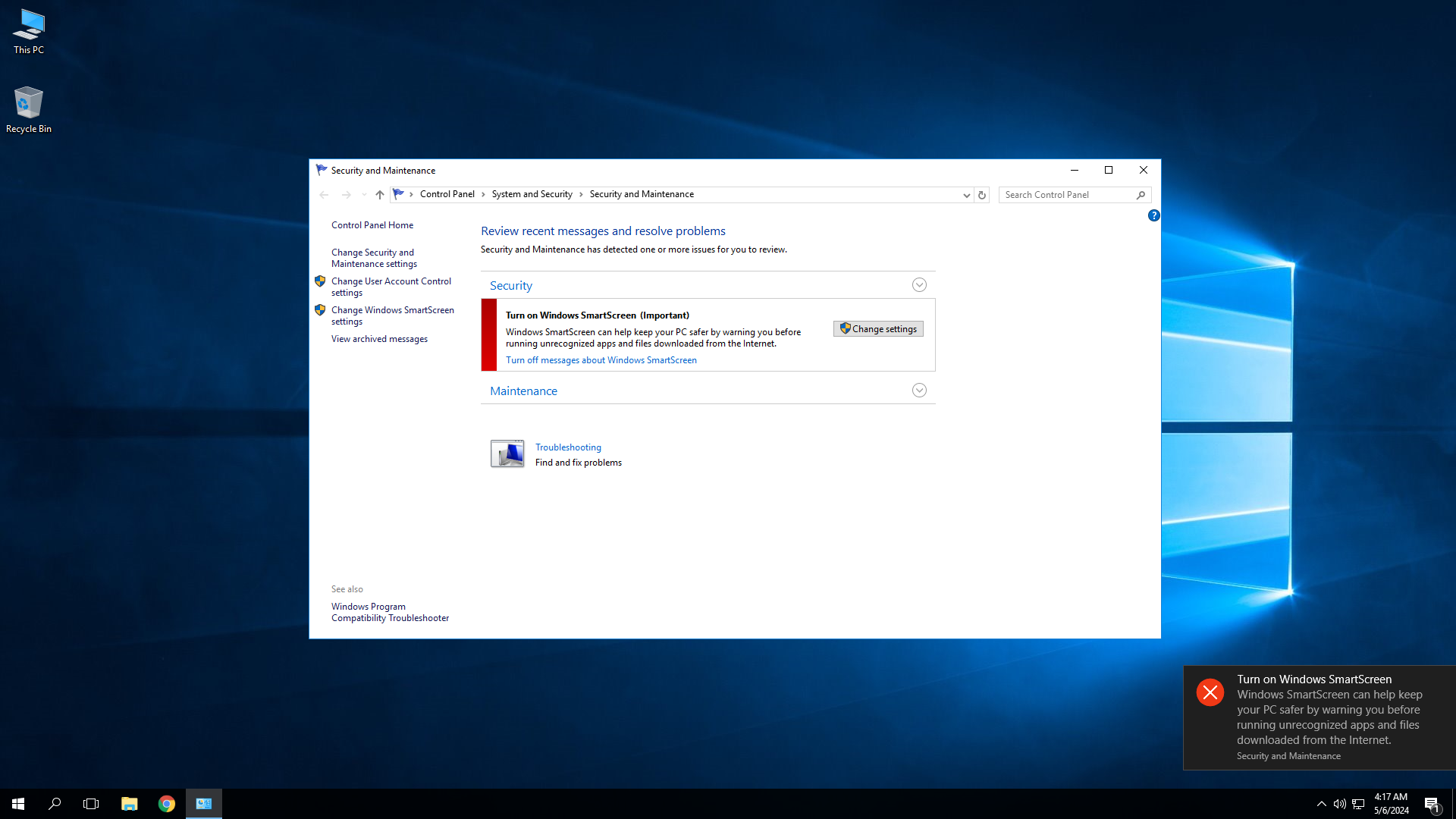1456x819 pixels.
Task: Expand chevron after Control Panel breadcrumb
Action: pyautogui.click(x=483, y=195)
